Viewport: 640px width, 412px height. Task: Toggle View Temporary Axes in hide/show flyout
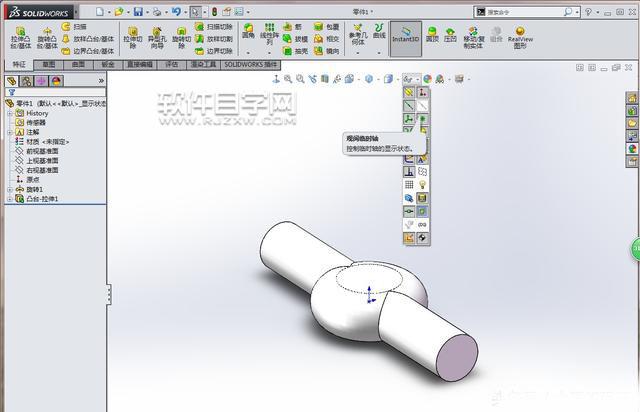(422, 106)
